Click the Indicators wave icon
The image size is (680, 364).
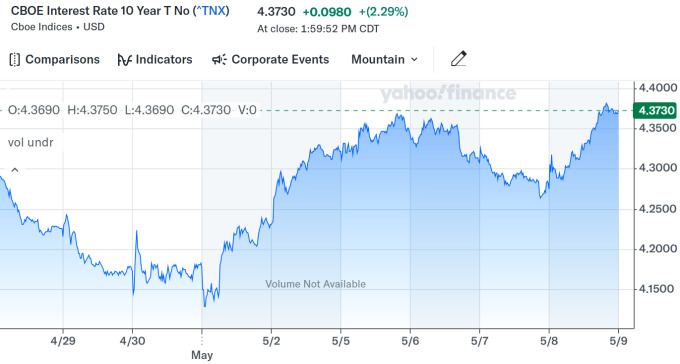124,60
